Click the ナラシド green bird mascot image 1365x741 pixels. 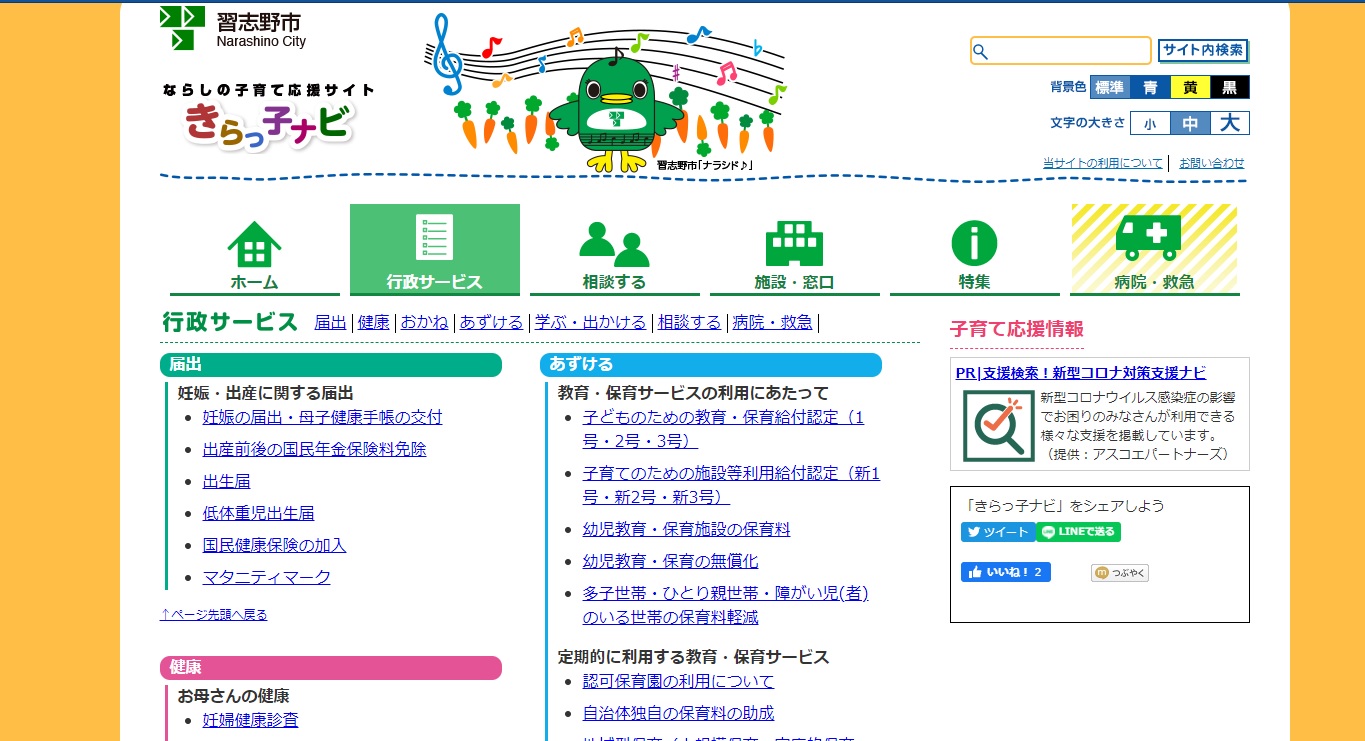pyautogui.click(x=616, y=112)
